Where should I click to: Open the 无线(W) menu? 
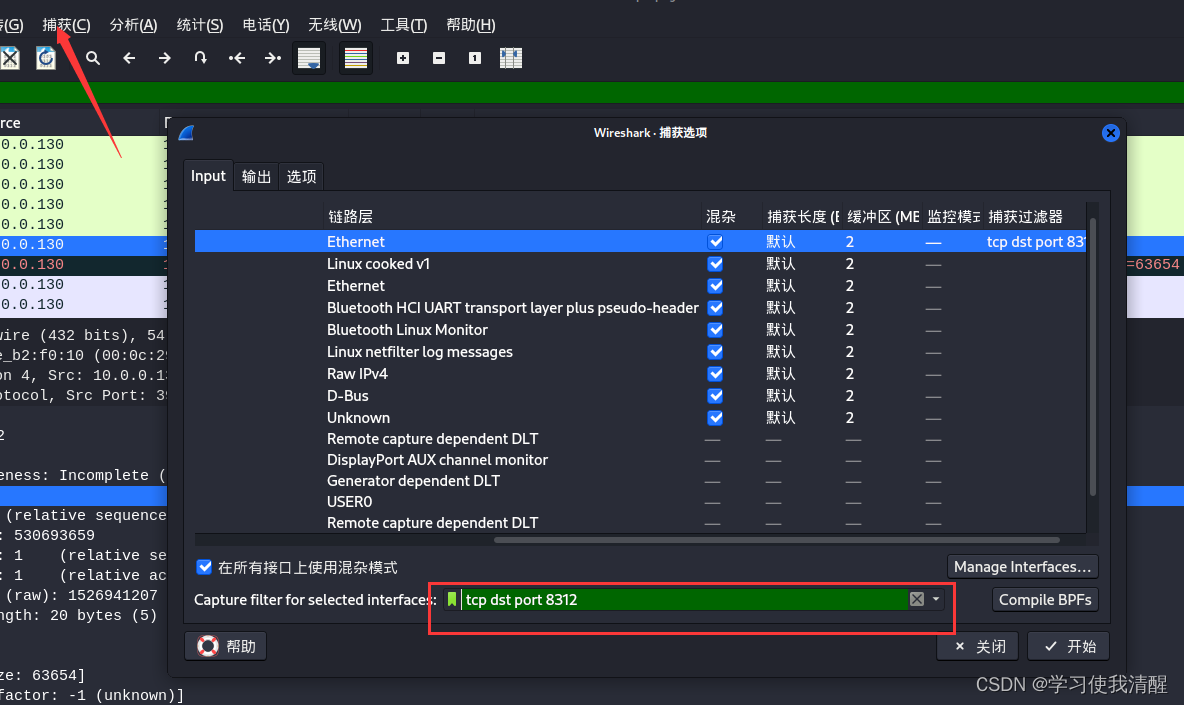tap(335, 25)
